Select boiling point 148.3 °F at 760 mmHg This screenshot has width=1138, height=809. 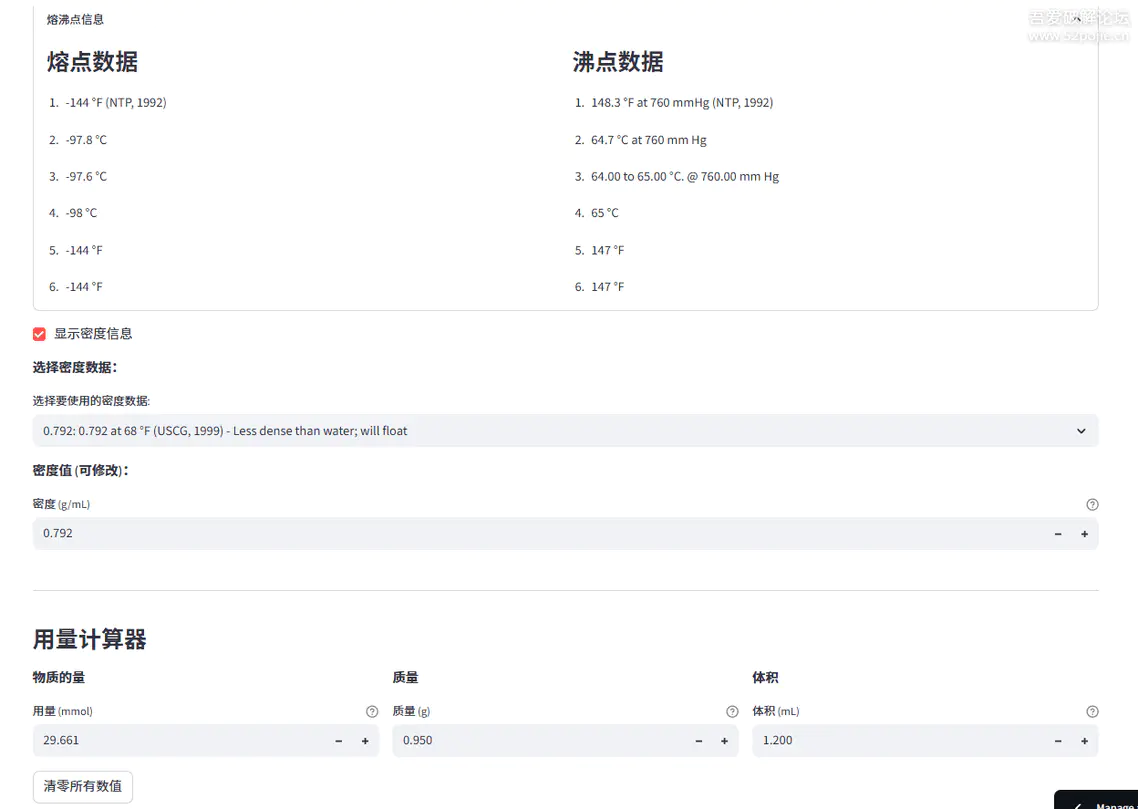coord(681,102)
